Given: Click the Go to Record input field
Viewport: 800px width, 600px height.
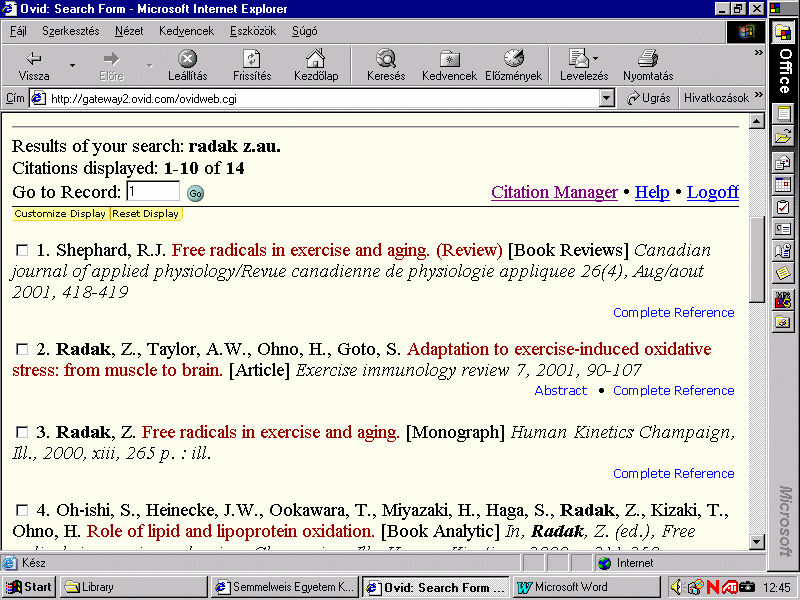Looking at the screenshot, I should pos(153,192).
